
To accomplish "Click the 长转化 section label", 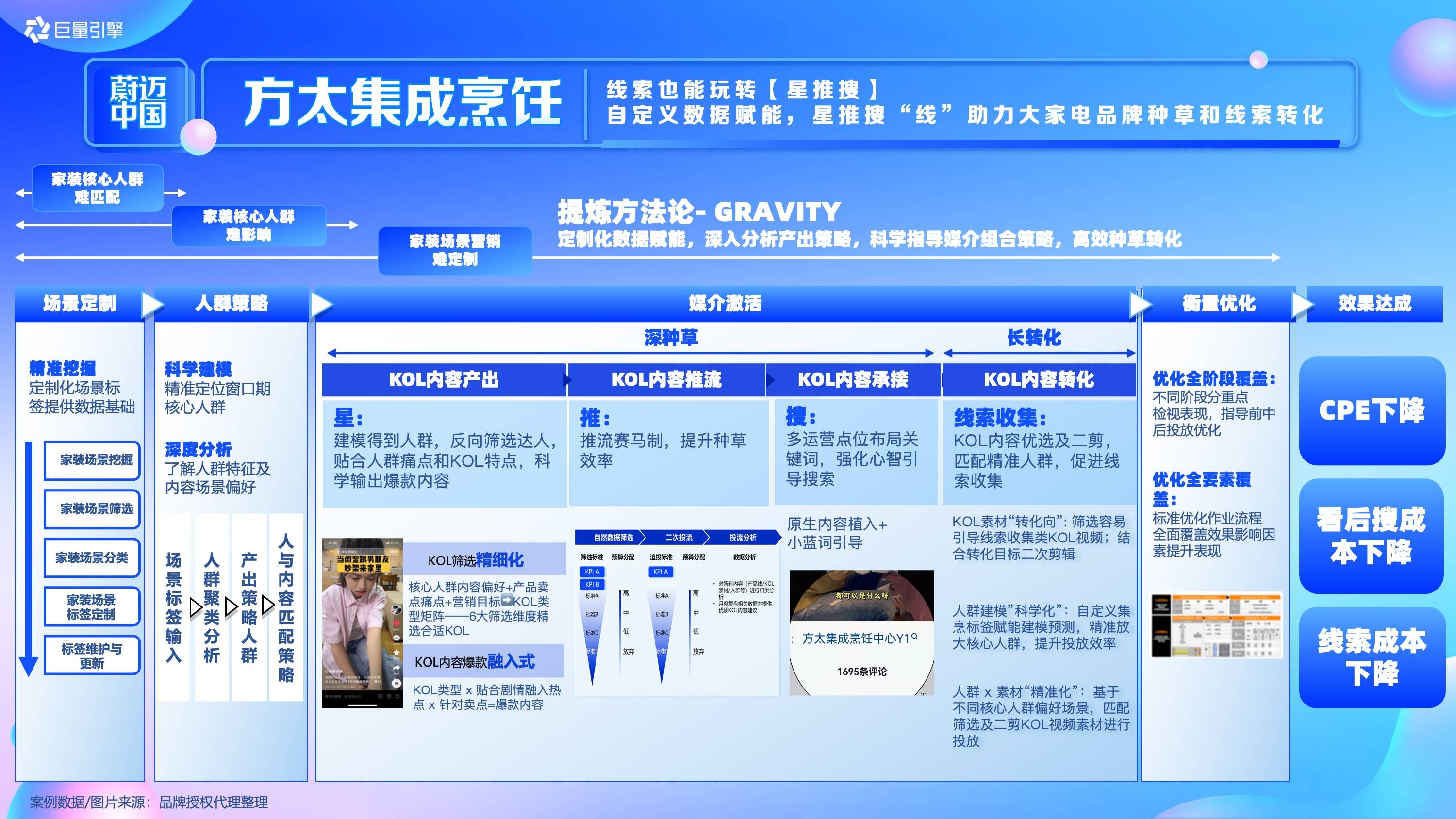I will click(1034, 338).
